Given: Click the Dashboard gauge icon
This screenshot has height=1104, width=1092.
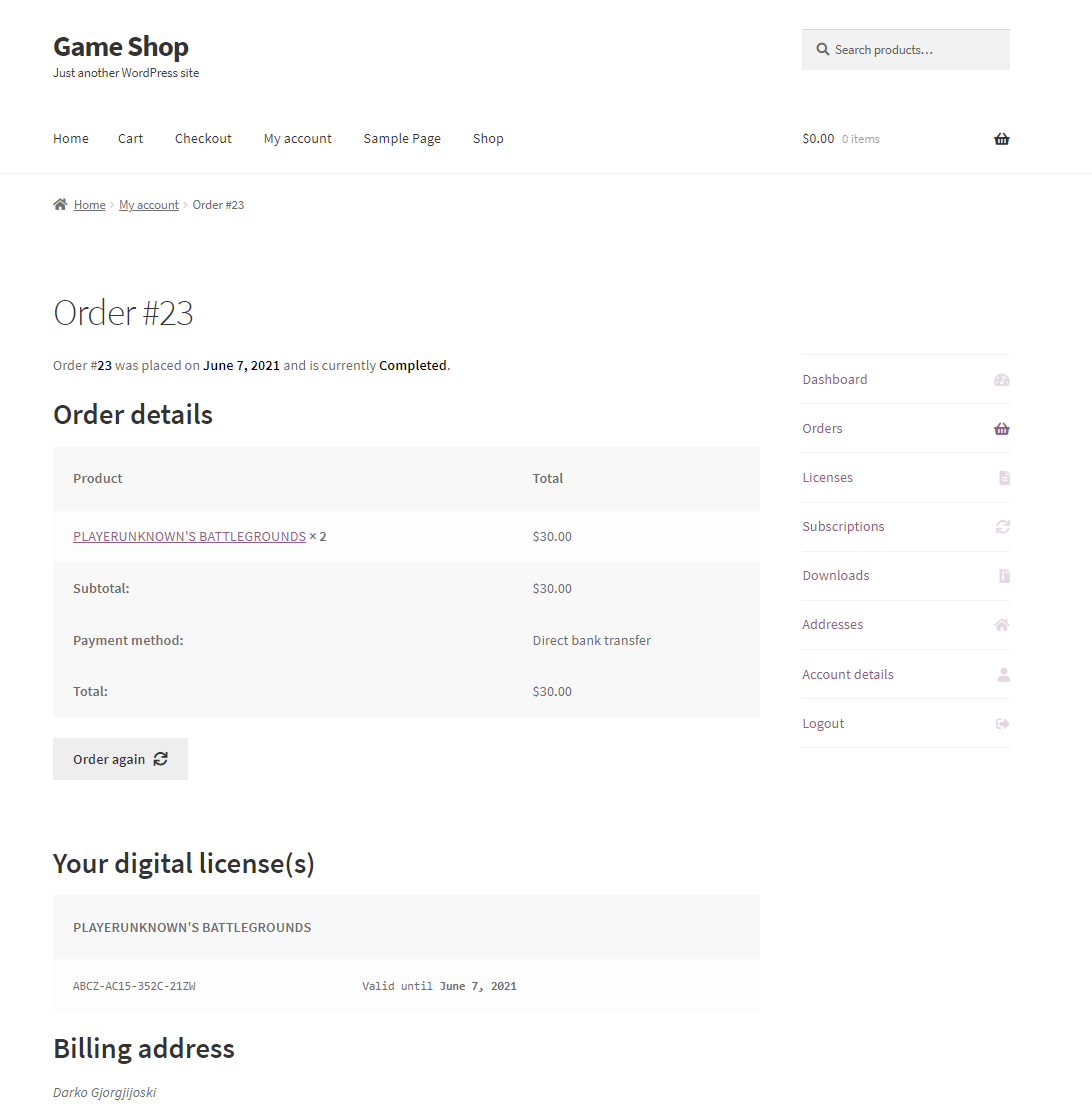Looking at the screenshot, I should click(1002, 380).
